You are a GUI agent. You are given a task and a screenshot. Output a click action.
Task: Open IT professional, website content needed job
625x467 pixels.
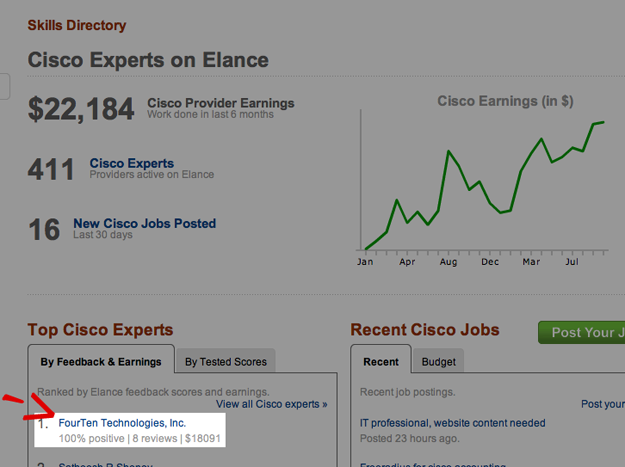click(452, 423)
